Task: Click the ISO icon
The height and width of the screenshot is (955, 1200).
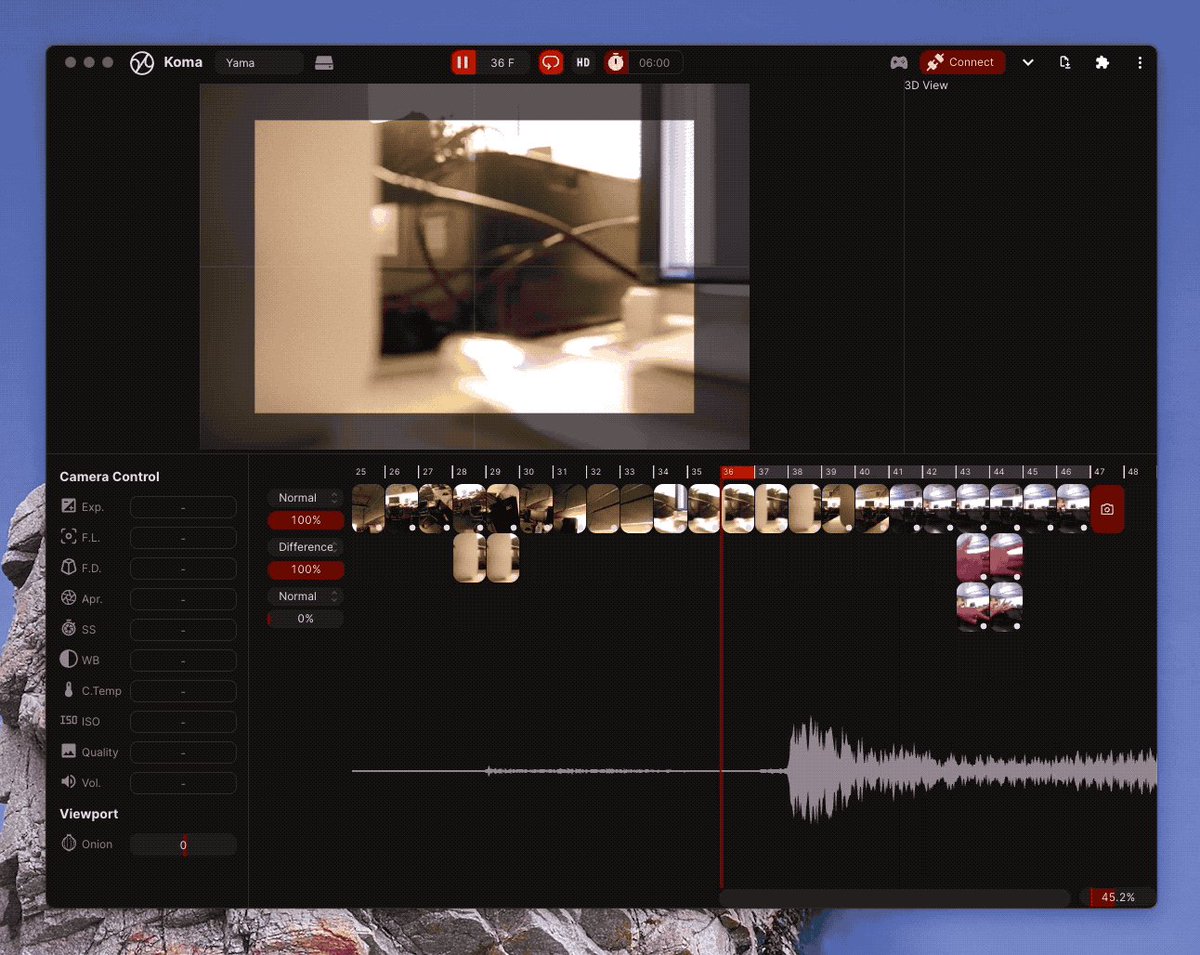Action: [x=69, y=721]
